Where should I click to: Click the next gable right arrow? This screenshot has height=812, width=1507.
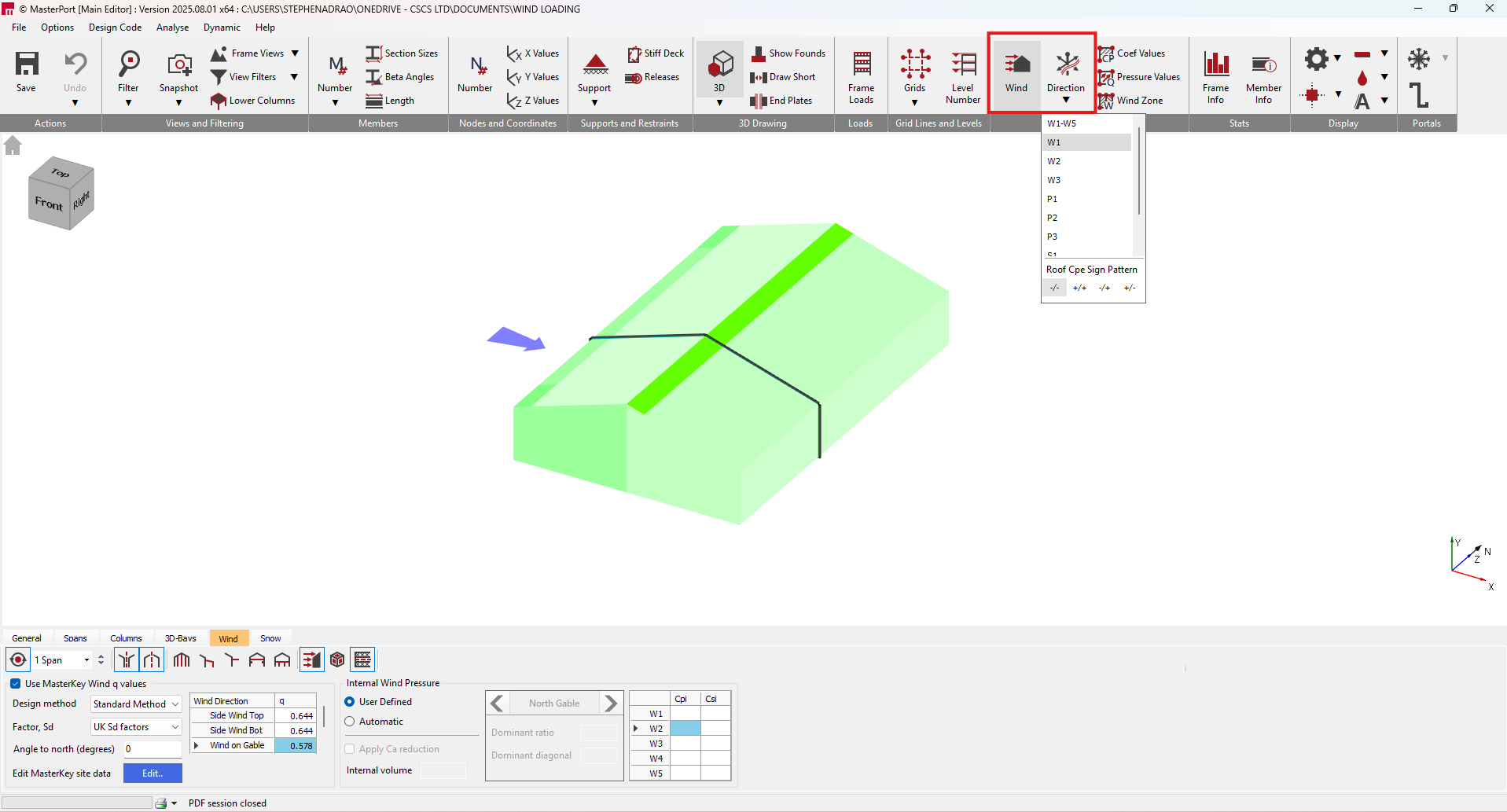tap(611, 703)
